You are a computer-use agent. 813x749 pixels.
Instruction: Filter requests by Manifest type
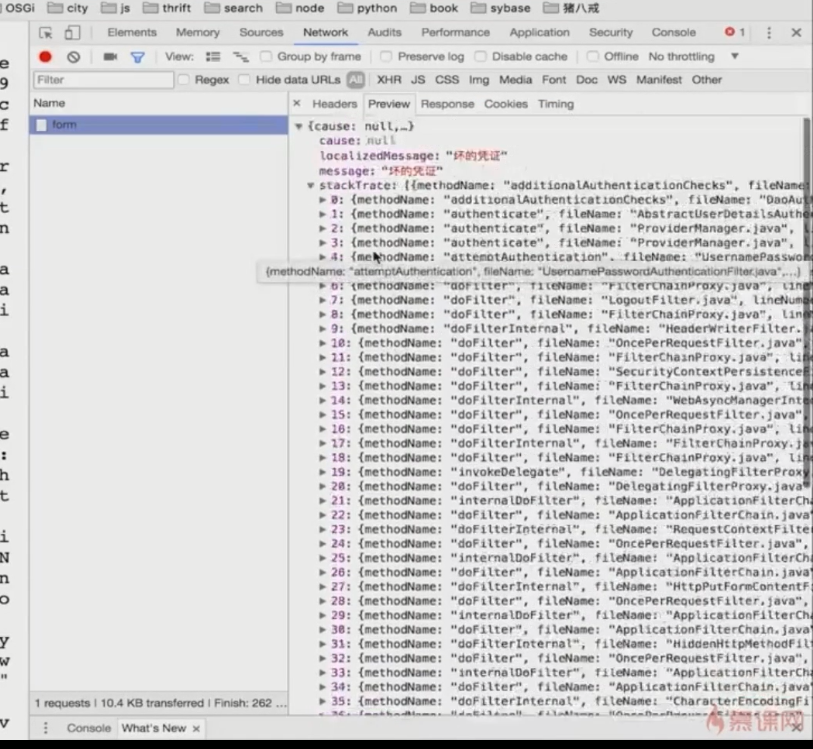click(659, 80)
